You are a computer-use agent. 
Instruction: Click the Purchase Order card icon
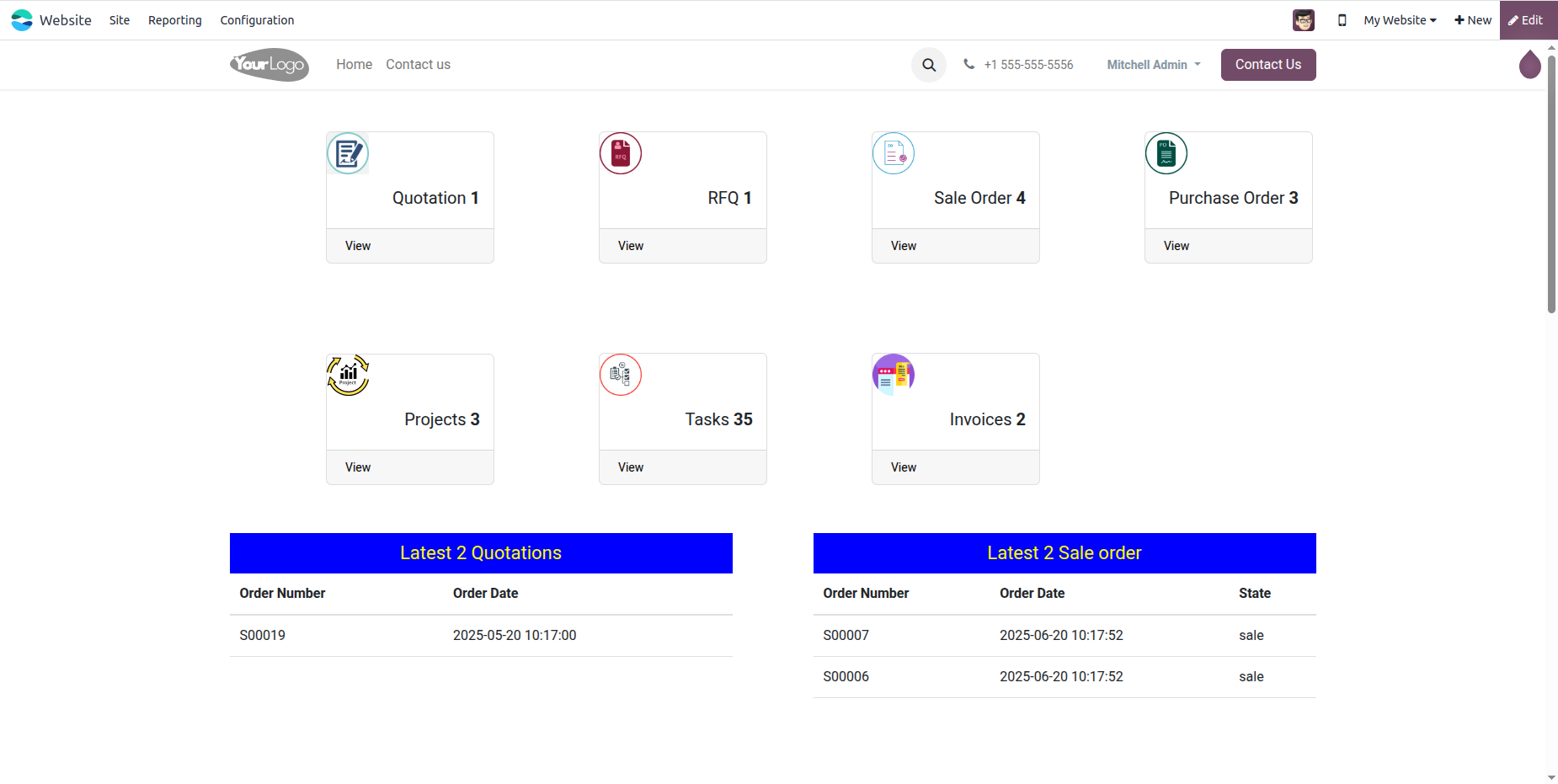(1166, 153)
